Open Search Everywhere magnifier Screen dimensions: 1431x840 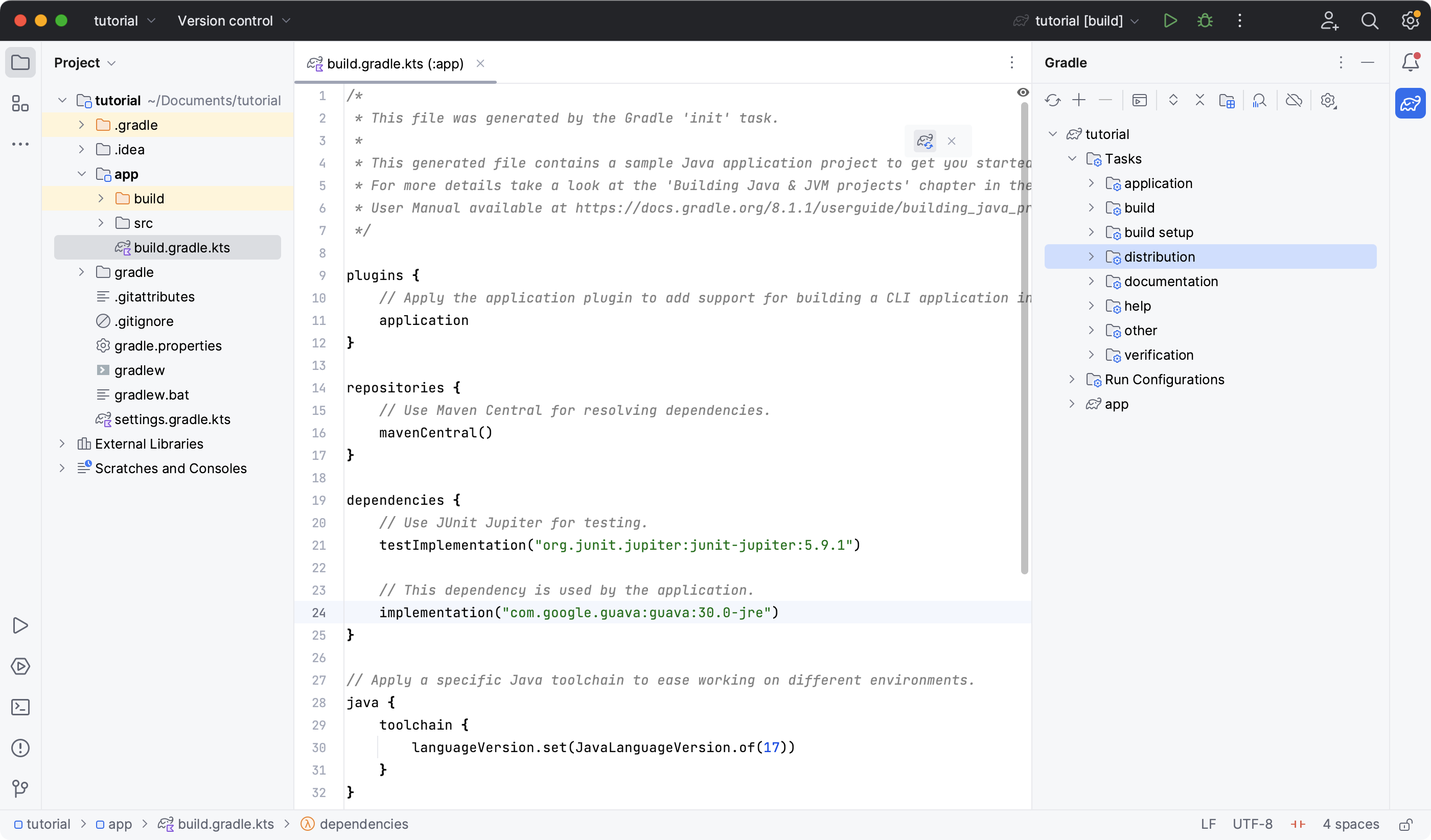(1370, 21)
